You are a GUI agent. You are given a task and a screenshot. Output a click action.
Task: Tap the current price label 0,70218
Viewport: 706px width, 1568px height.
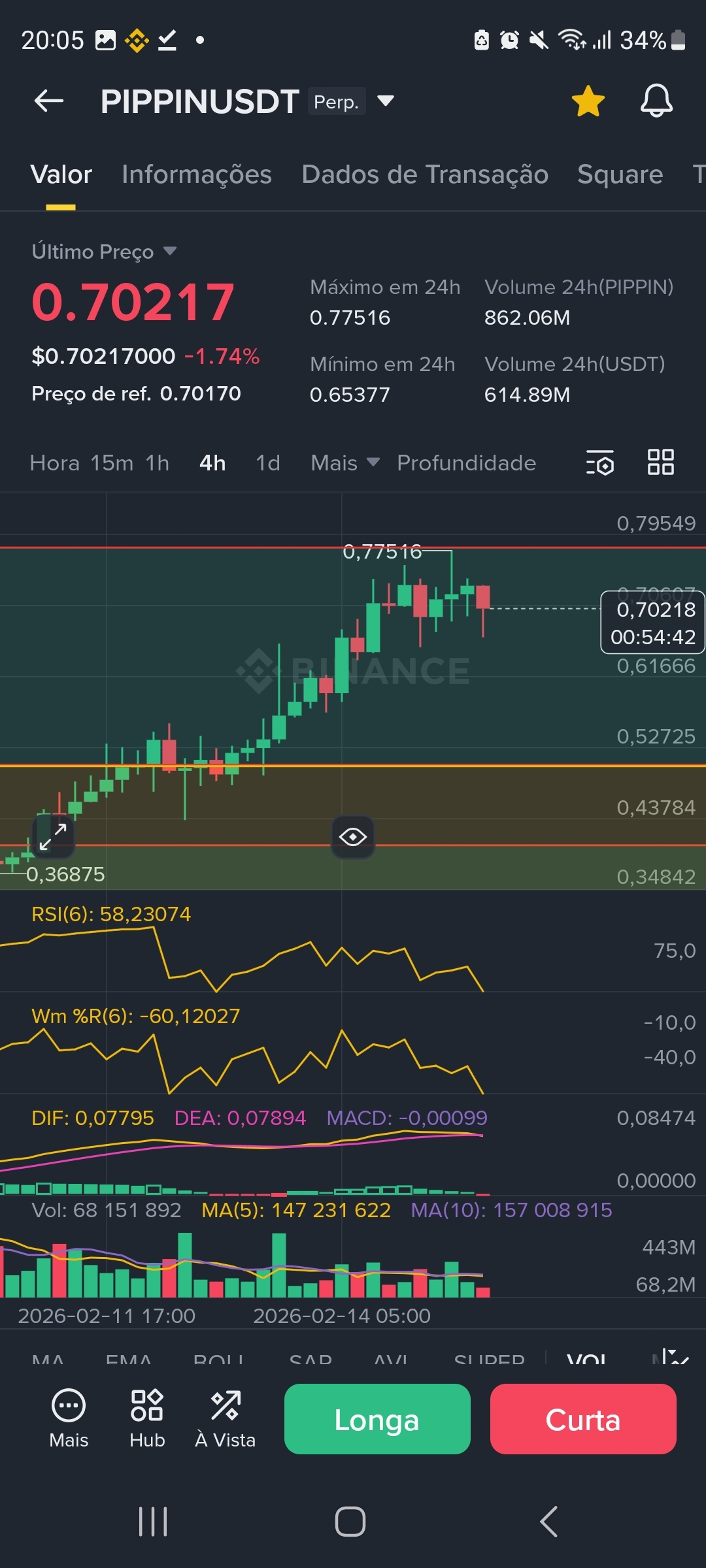[652, 622]
